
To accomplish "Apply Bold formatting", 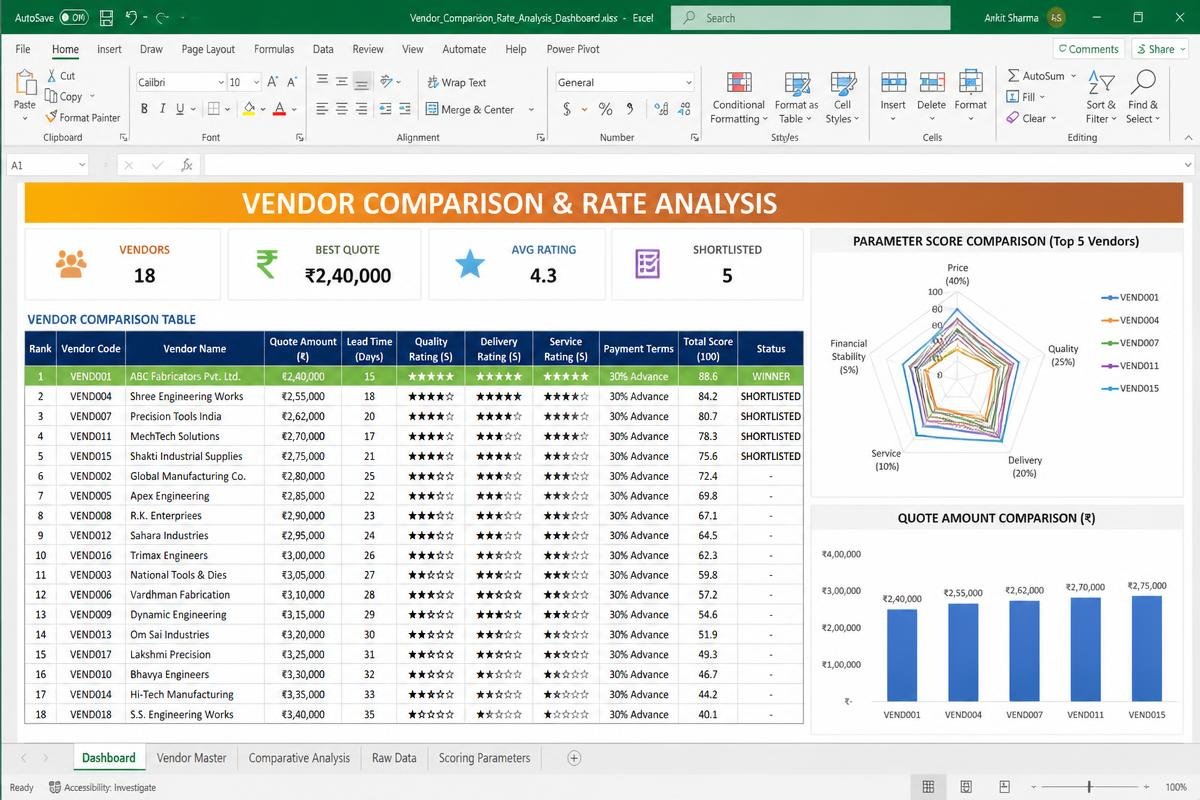I will tap(145, 109).
